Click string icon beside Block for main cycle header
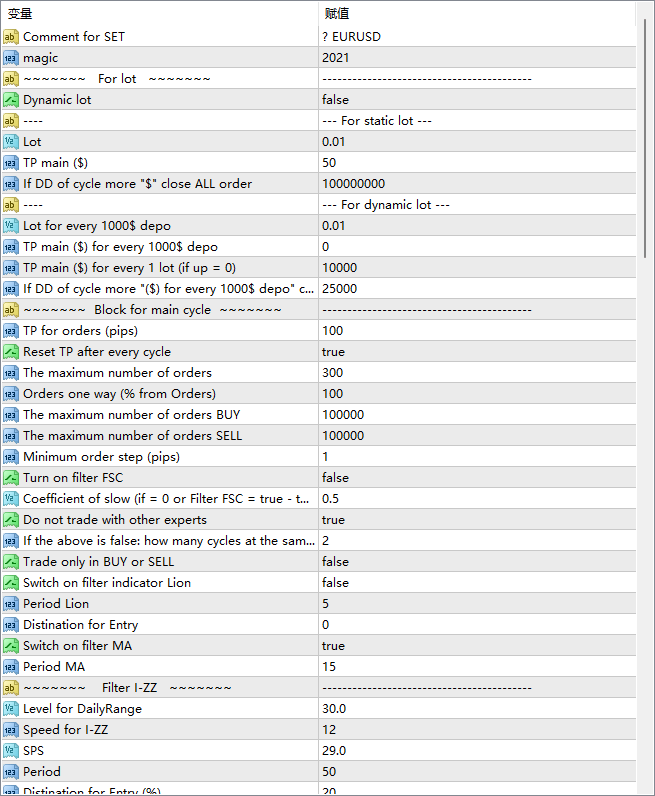 tap(11, 310)
